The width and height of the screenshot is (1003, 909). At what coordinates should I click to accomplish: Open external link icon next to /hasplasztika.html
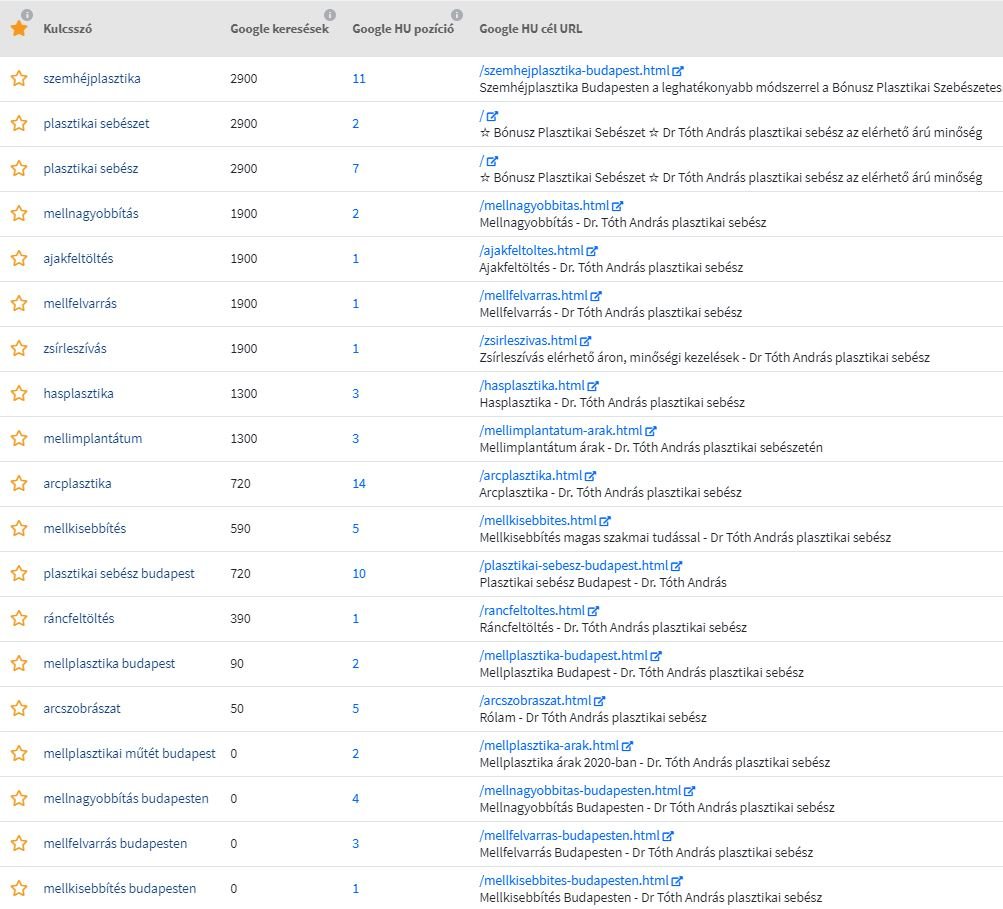(593, 386)
